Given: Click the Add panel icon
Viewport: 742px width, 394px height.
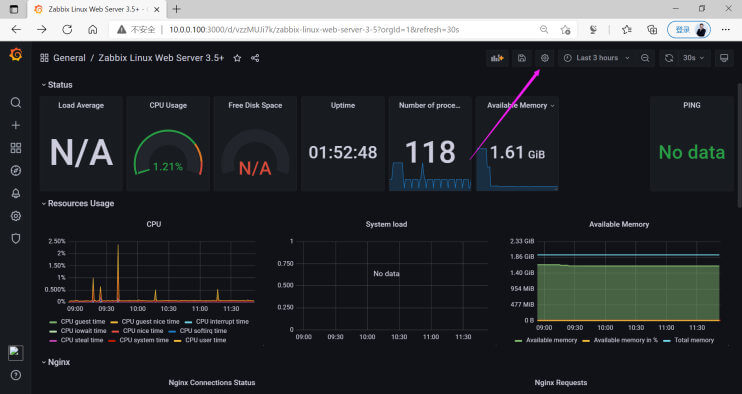Looking at the screenshot, I should pos(497,58).
